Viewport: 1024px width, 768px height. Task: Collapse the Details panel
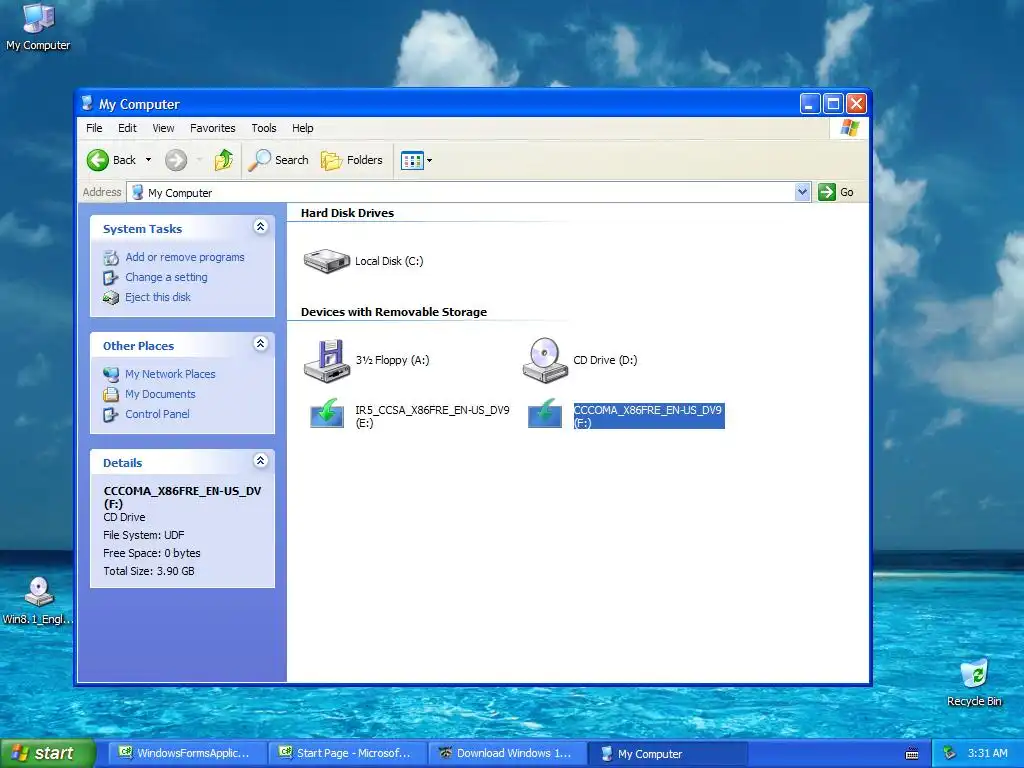coord(261,460)
